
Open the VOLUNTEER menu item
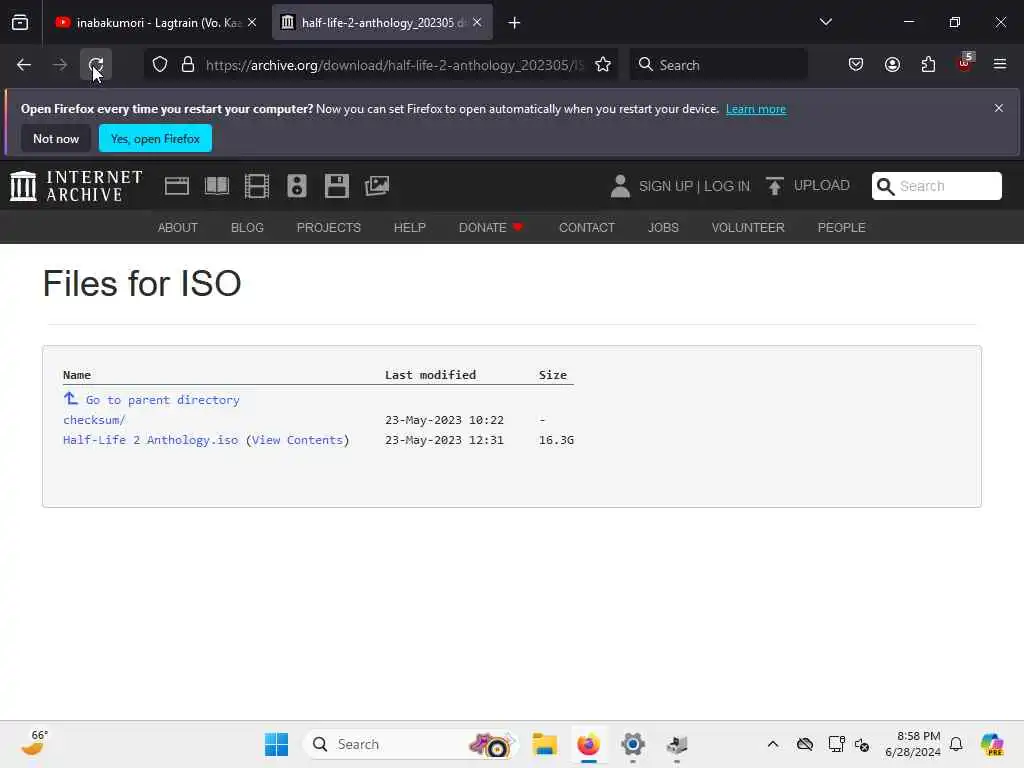pyautogui.click(x=748, y=227)
